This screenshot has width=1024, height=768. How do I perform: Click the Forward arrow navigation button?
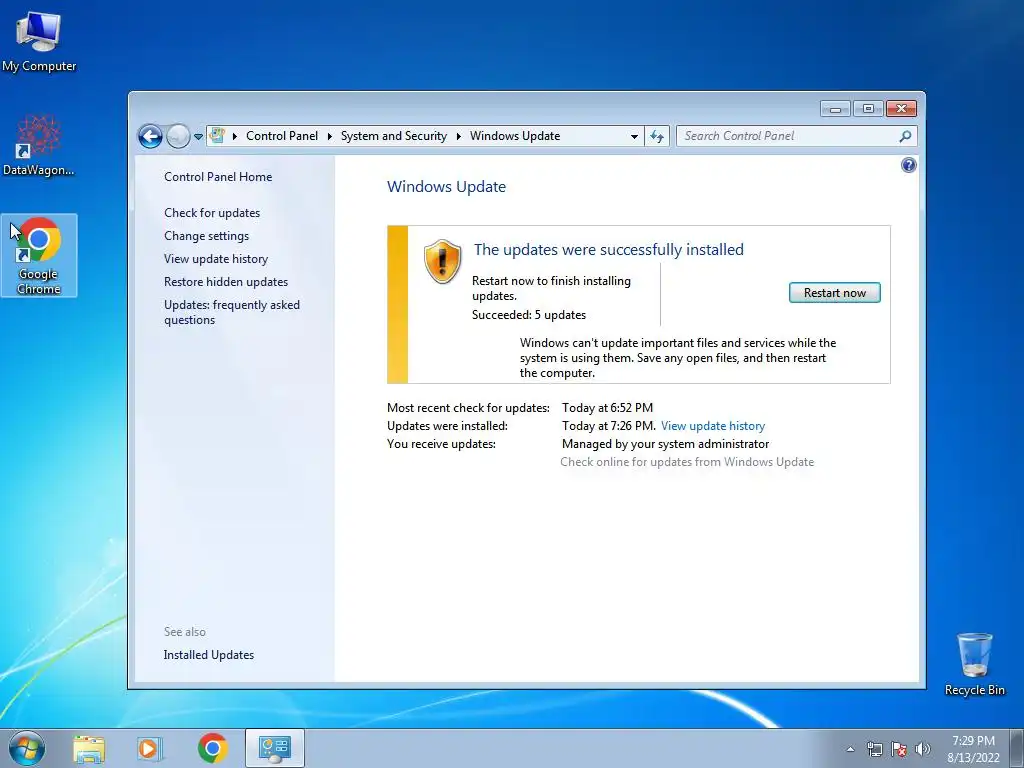(178, 136)
